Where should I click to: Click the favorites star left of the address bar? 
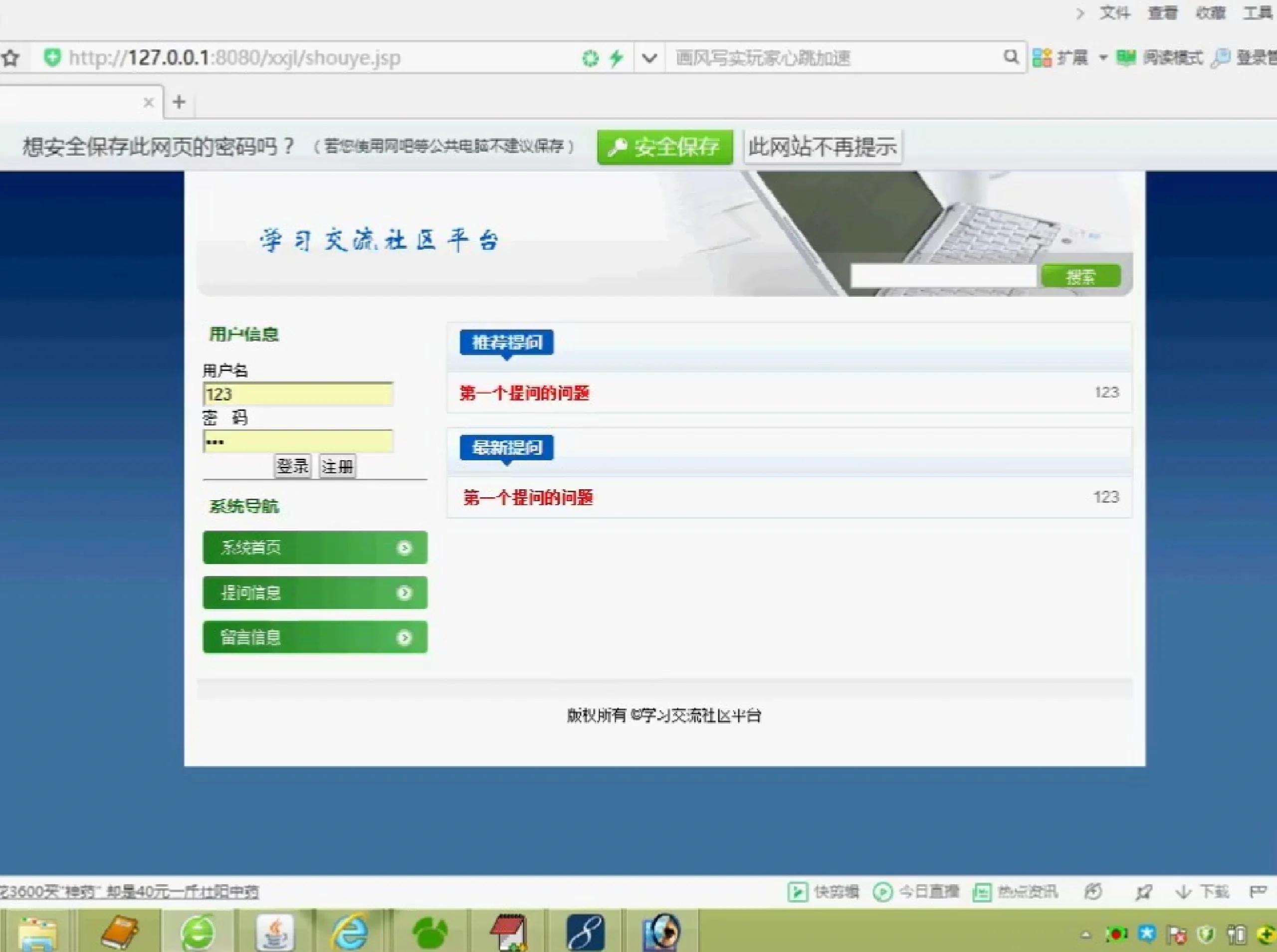click(x=10, y=57)
